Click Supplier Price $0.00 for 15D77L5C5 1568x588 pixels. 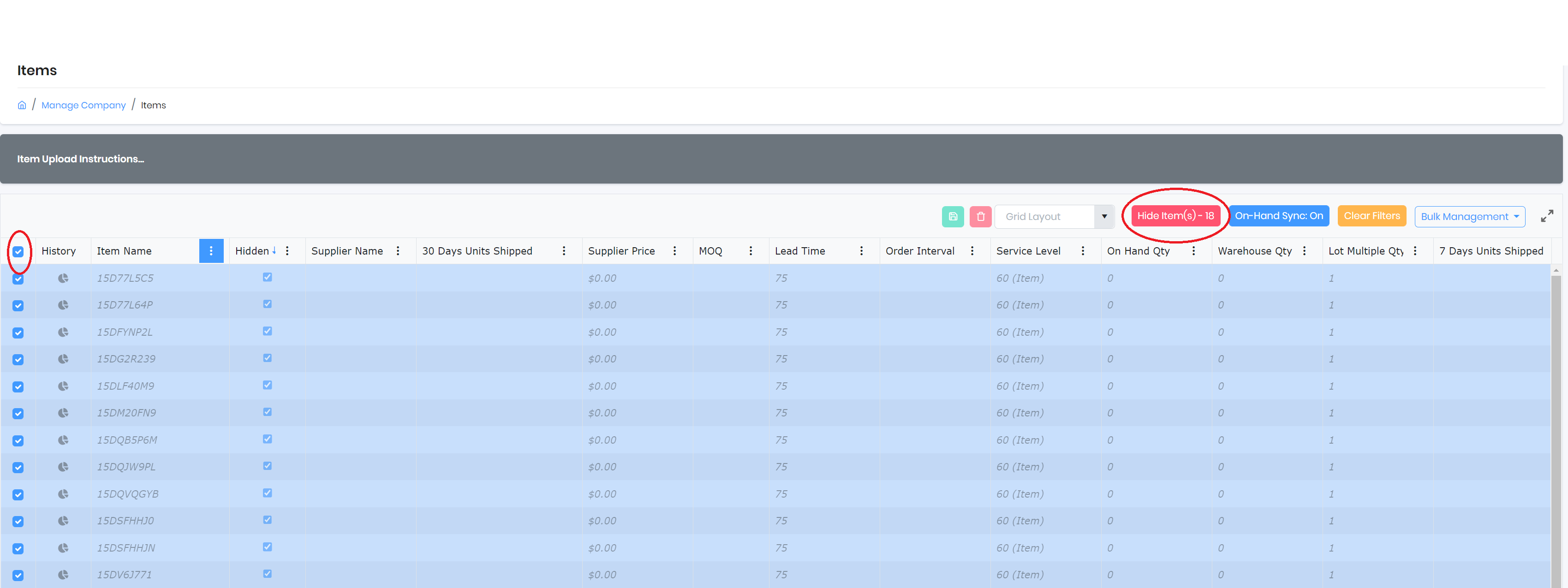[602, 278]
